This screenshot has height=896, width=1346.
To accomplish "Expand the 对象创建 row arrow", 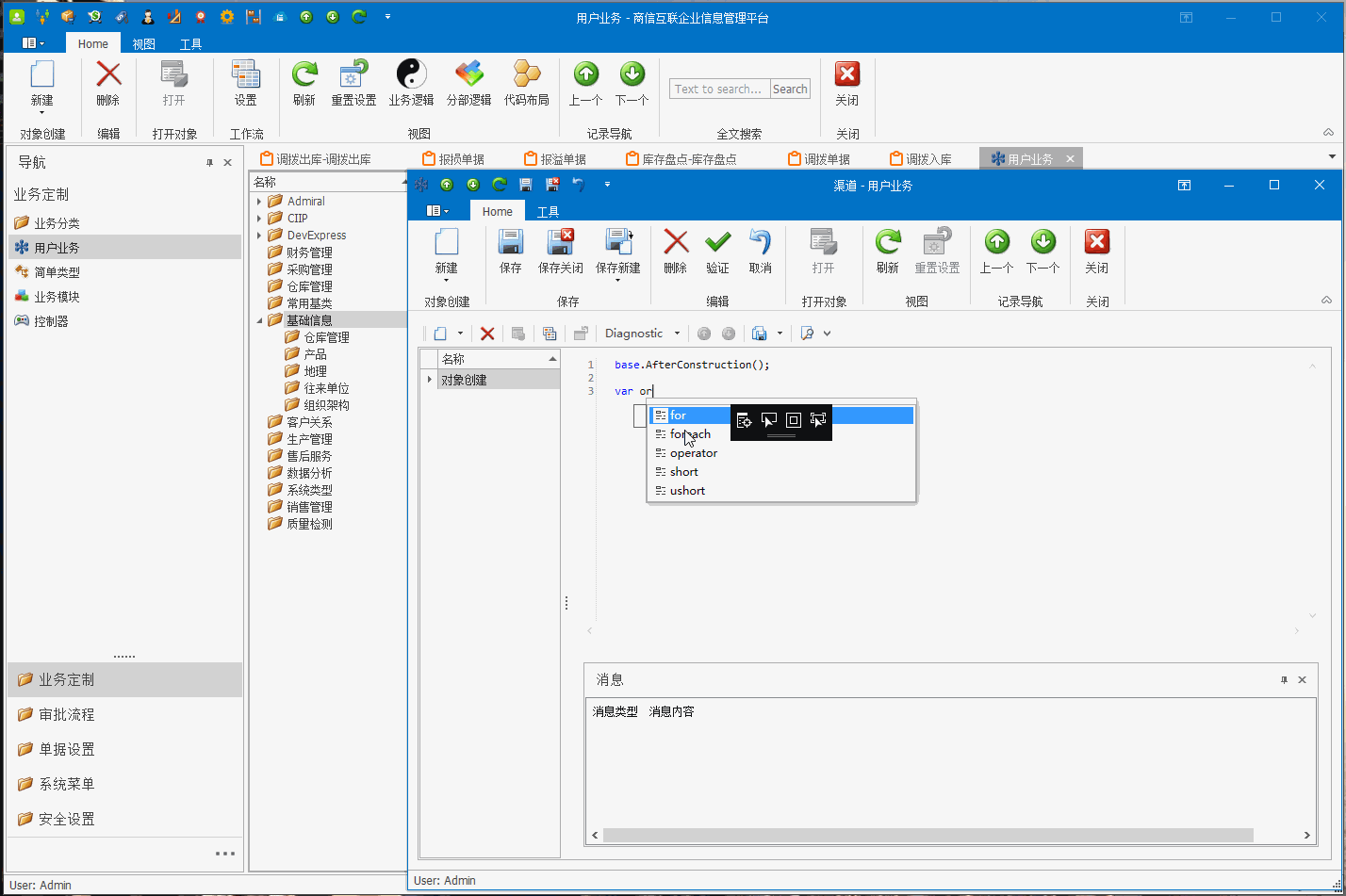I will point(430,380).
